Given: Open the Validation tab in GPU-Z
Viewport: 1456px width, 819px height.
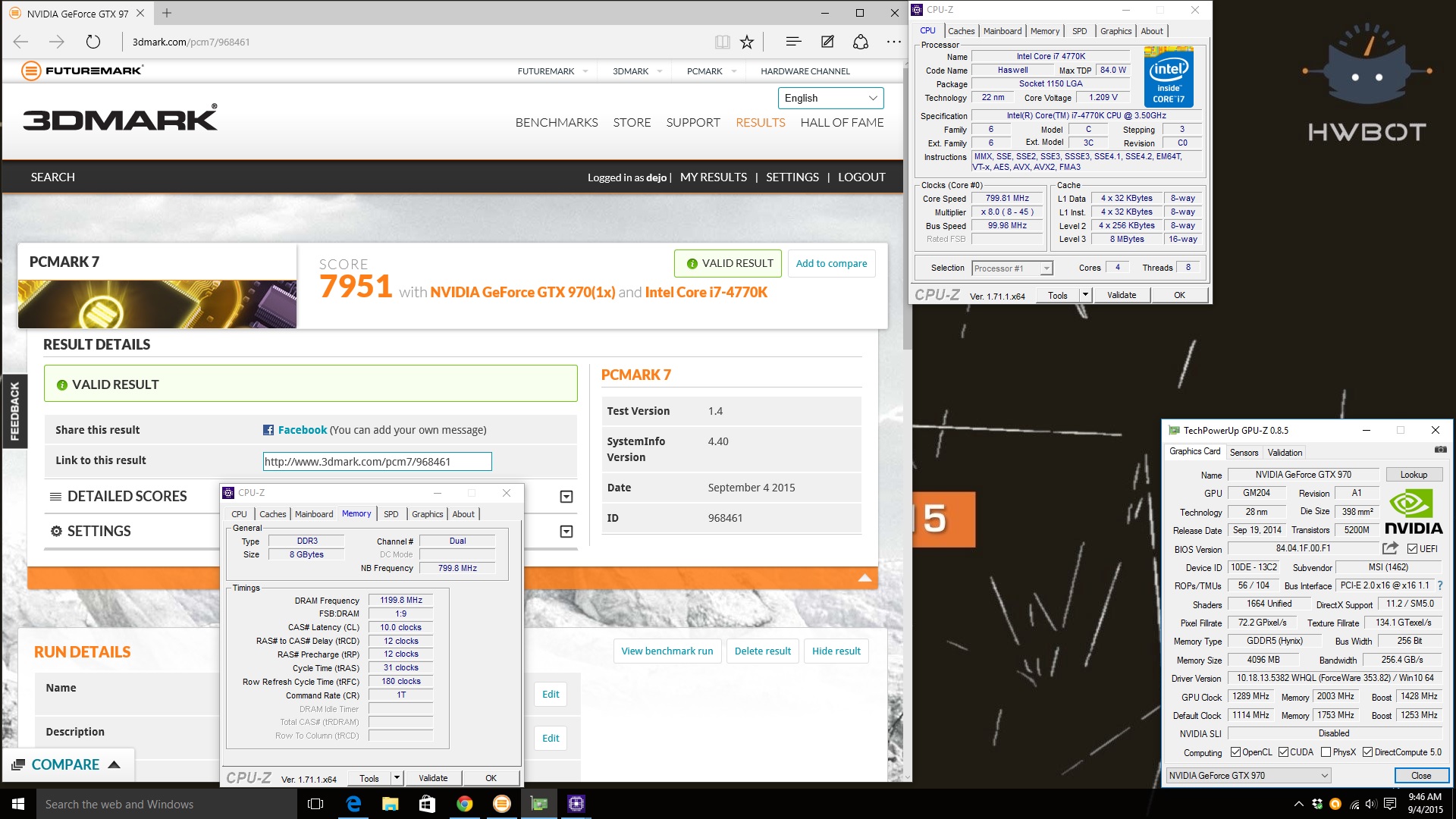Looking at the screenshot, I should [x=1285, y=452].
